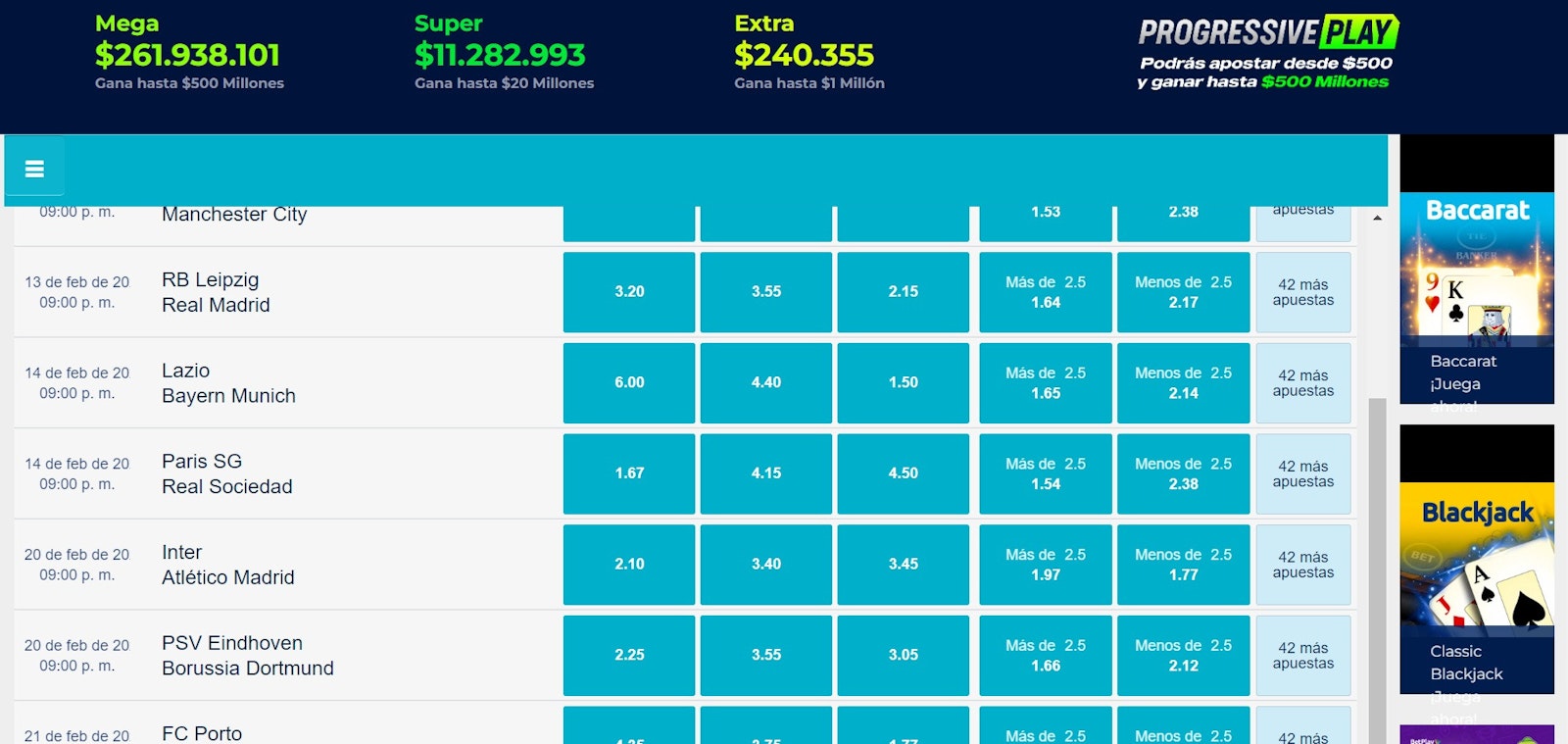Open the Classic Blackjack game thumbnail
Screen dimensions: 1568x744
1477,560
